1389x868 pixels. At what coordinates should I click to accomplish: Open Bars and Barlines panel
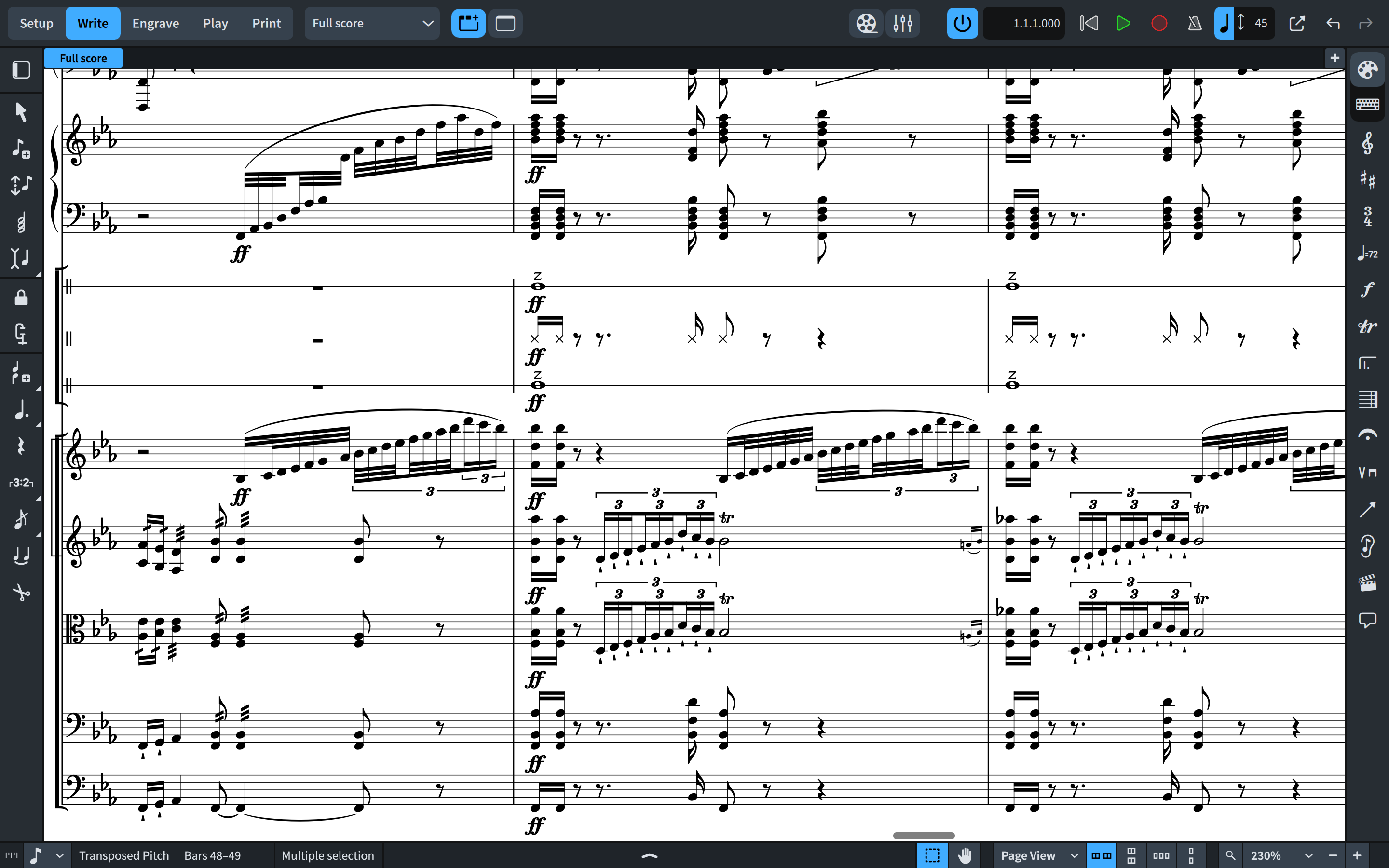point(1367,400)
